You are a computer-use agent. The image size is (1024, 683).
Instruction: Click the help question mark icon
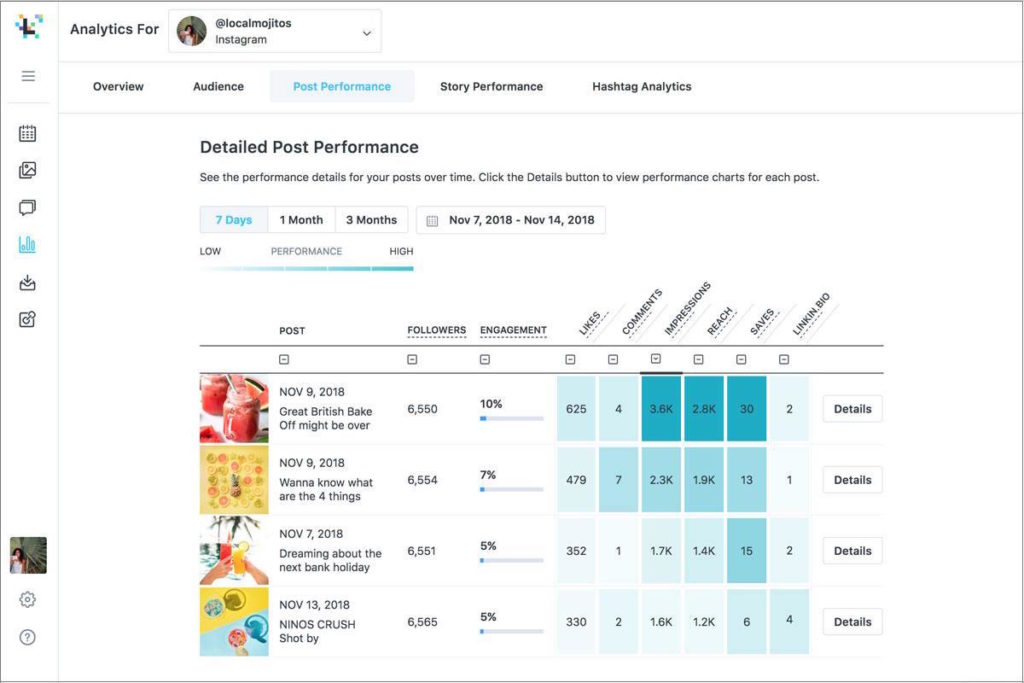(27, 637)
